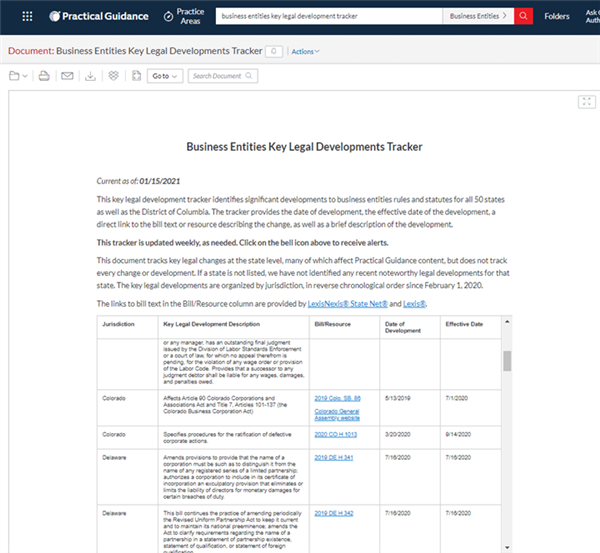Screen dimensions: 600x553
Task: Expand the Business Entities search filter
Action: click(478, 16)
